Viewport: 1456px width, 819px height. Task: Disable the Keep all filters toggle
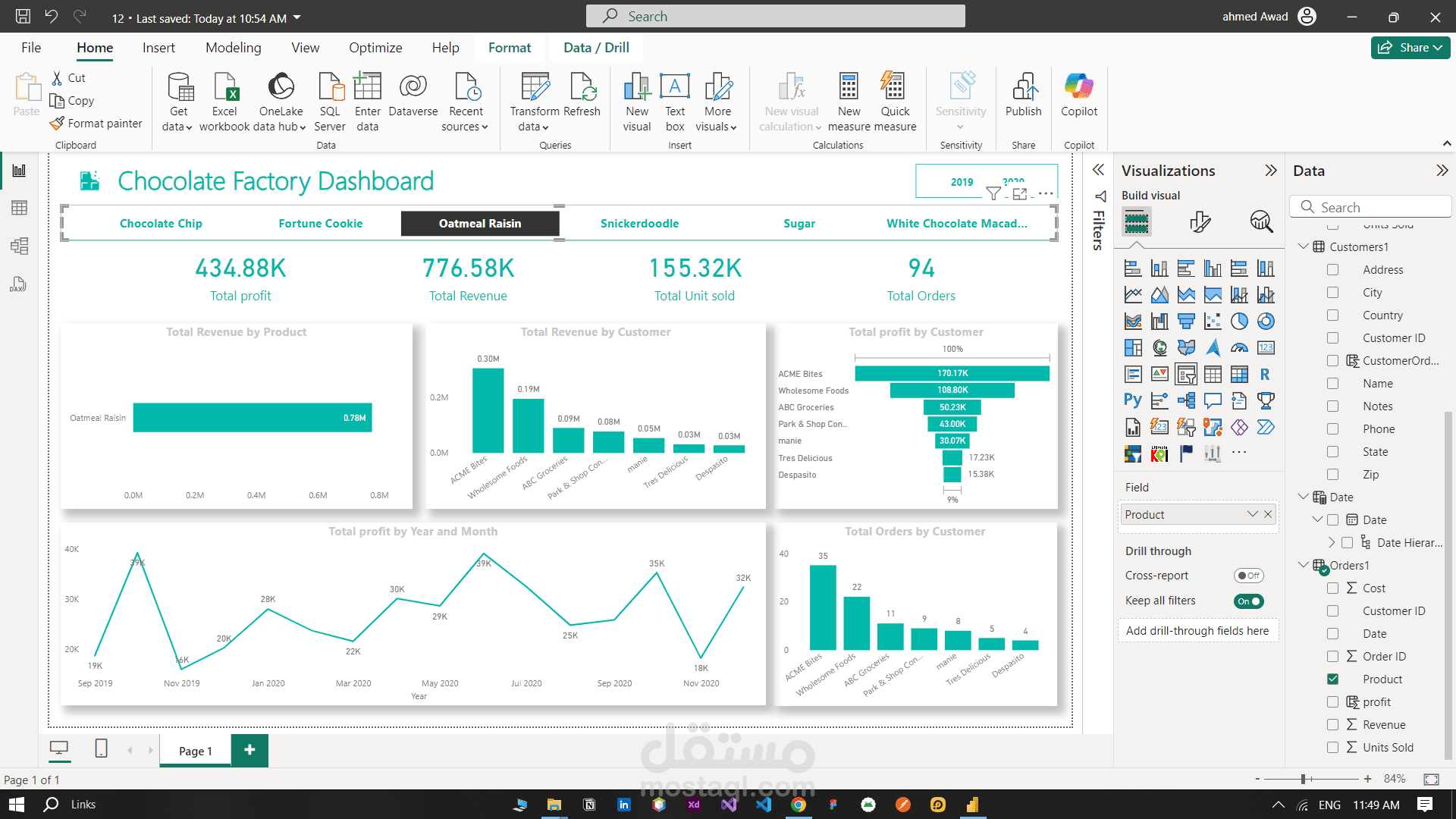click(x=1248, y=601)
